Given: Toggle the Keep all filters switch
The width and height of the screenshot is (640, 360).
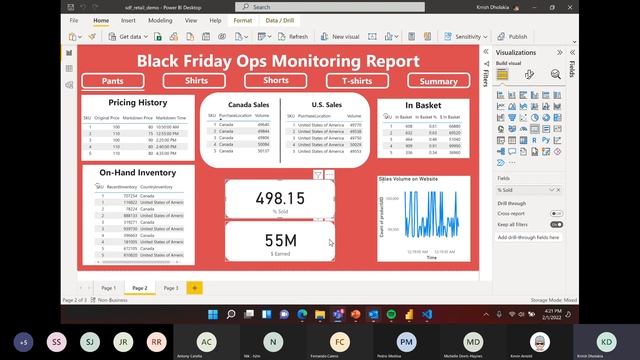Looking at the screenshot, I should point(556,224).
